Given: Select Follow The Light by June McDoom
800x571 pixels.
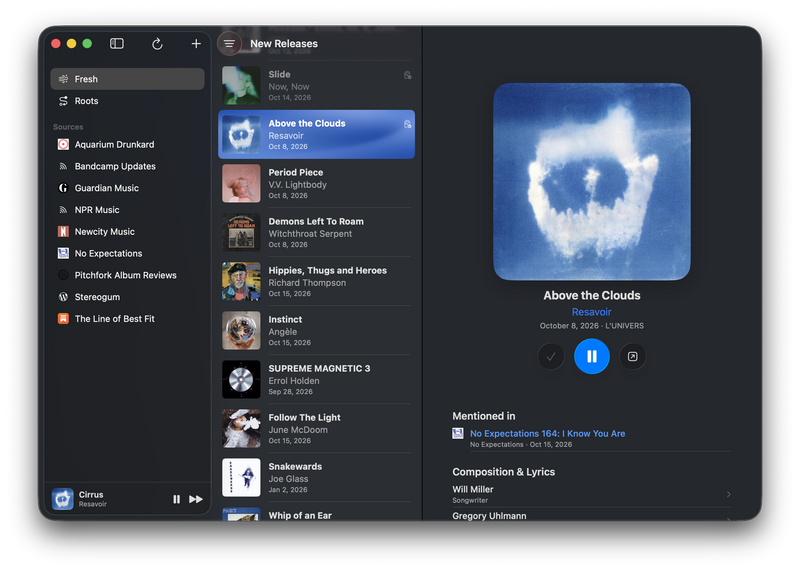Looking at the screenshot, I should 316,429.
